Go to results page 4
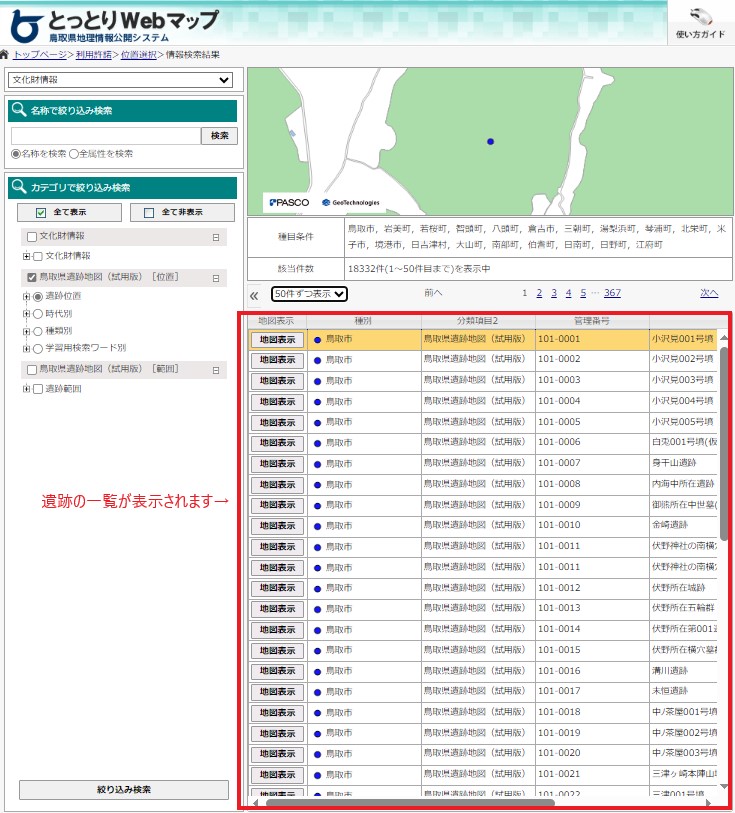 click(x=568, y=293)
